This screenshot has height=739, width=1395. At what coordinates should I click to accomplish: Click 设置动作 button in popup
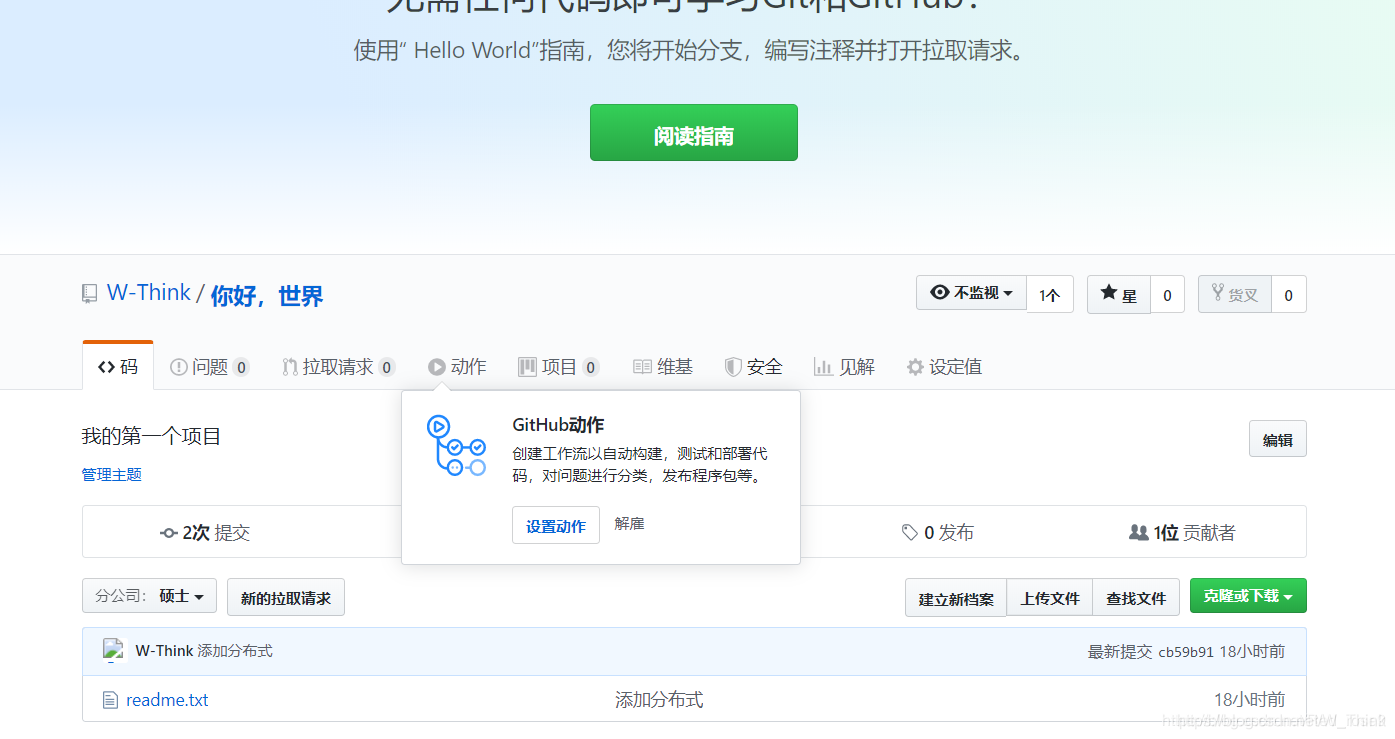coord(556,525)
